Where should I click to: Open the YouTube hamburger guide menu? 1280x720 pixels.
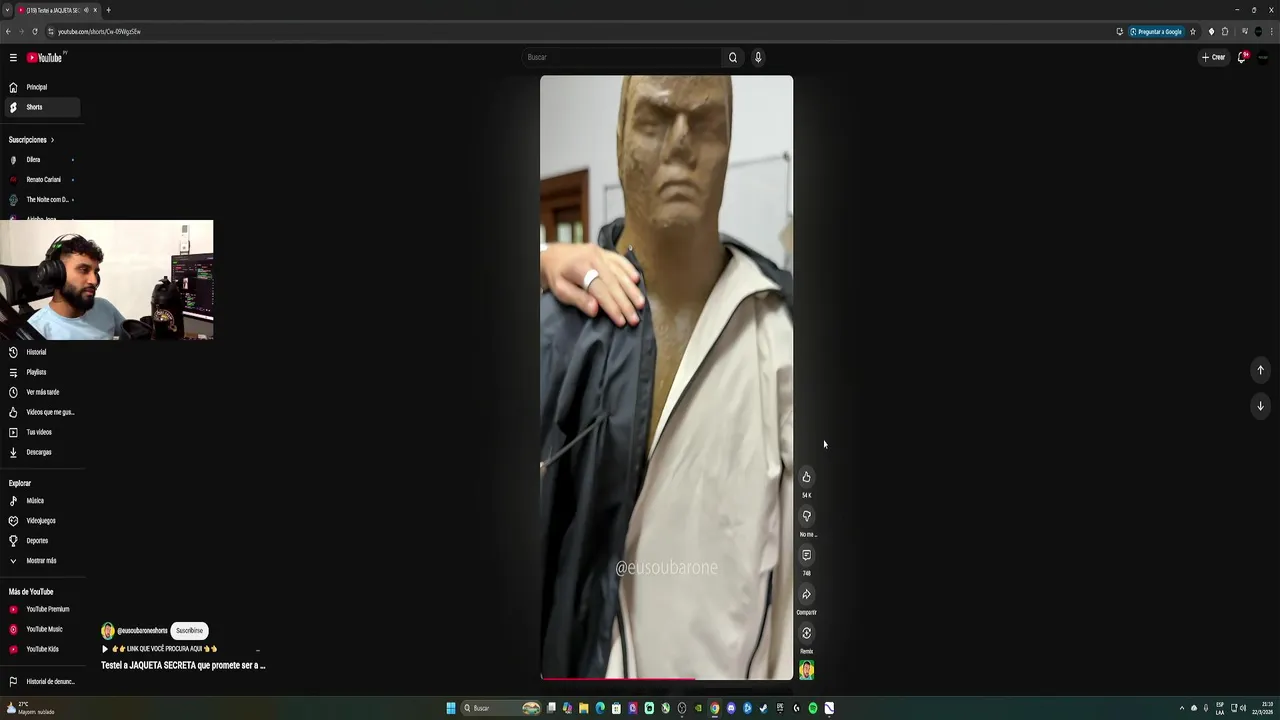click(x=13, y=57)
